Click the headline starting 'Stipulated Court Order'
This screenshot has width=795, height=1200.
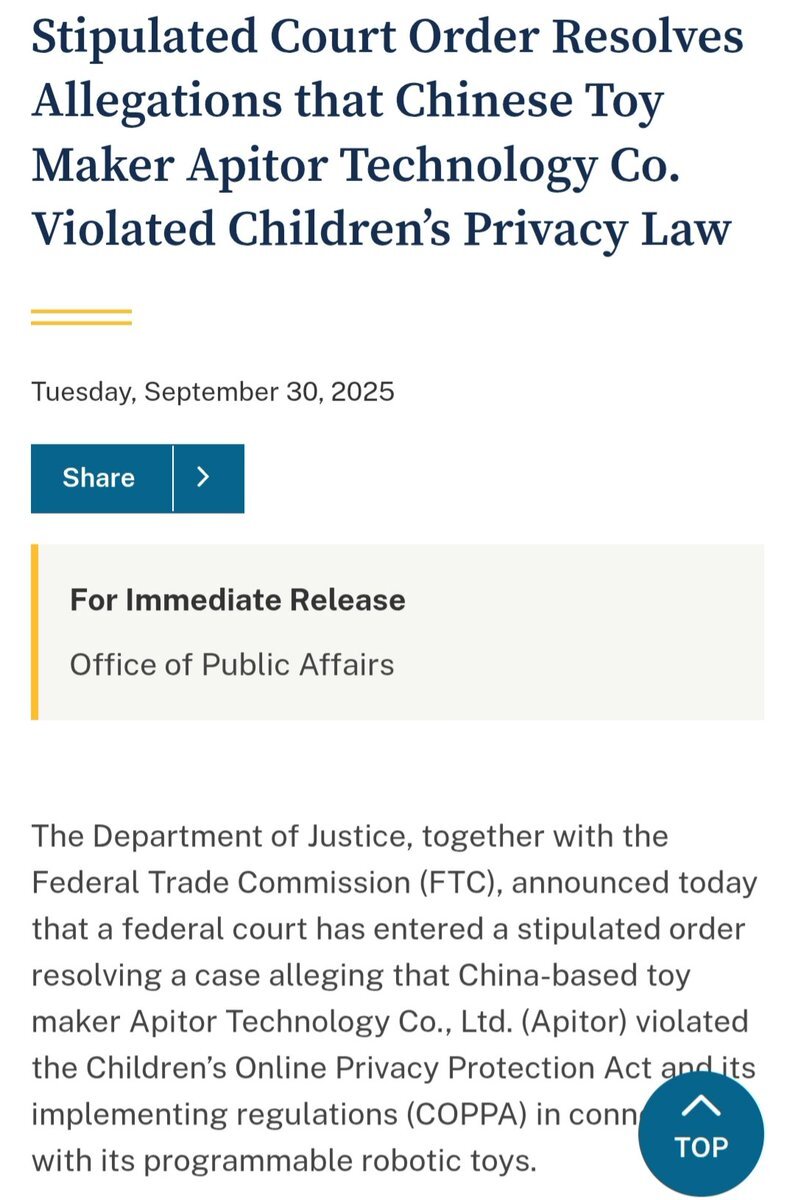pos(387,38)
